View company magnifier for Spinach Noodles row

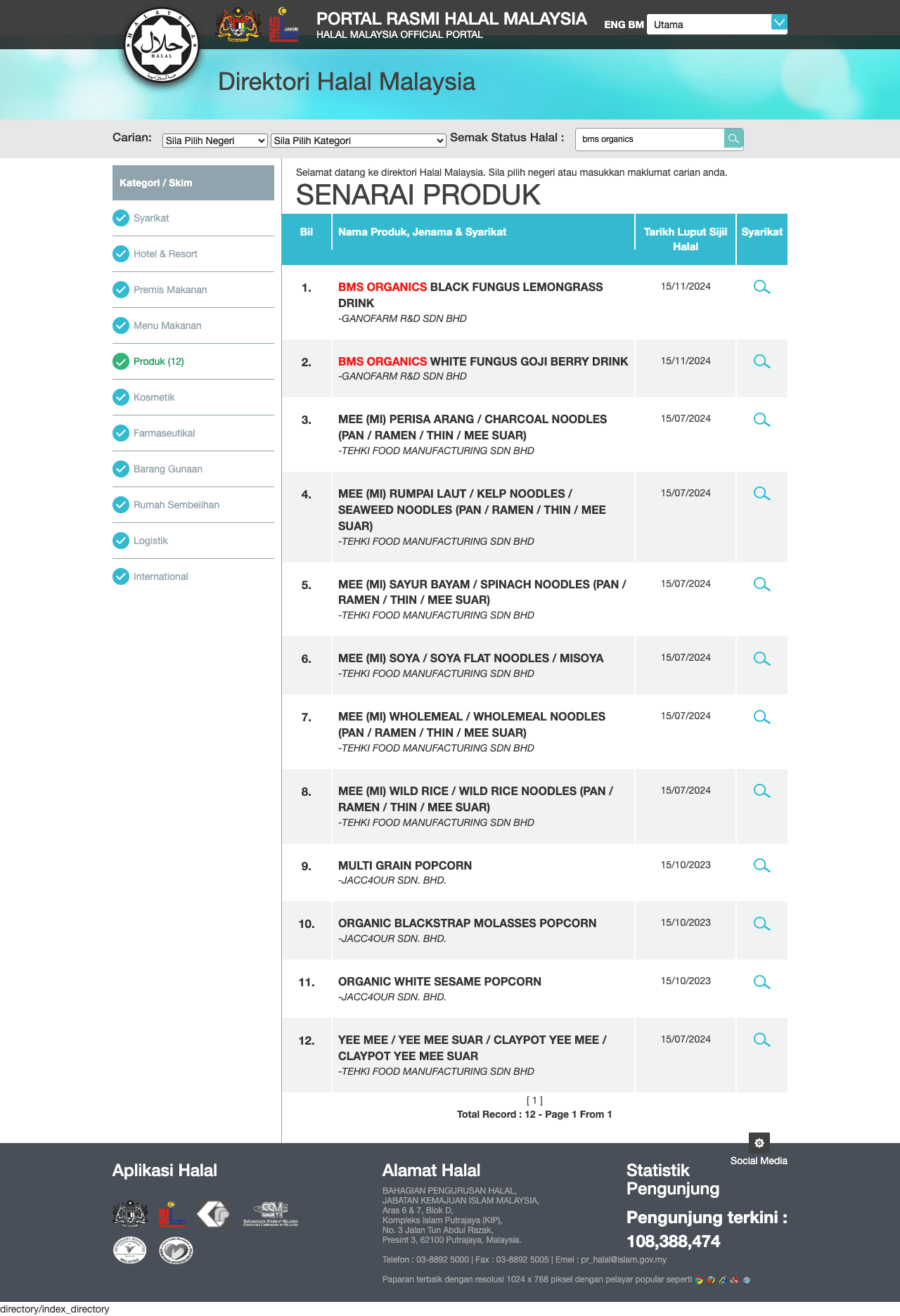[x=761, y=584]
